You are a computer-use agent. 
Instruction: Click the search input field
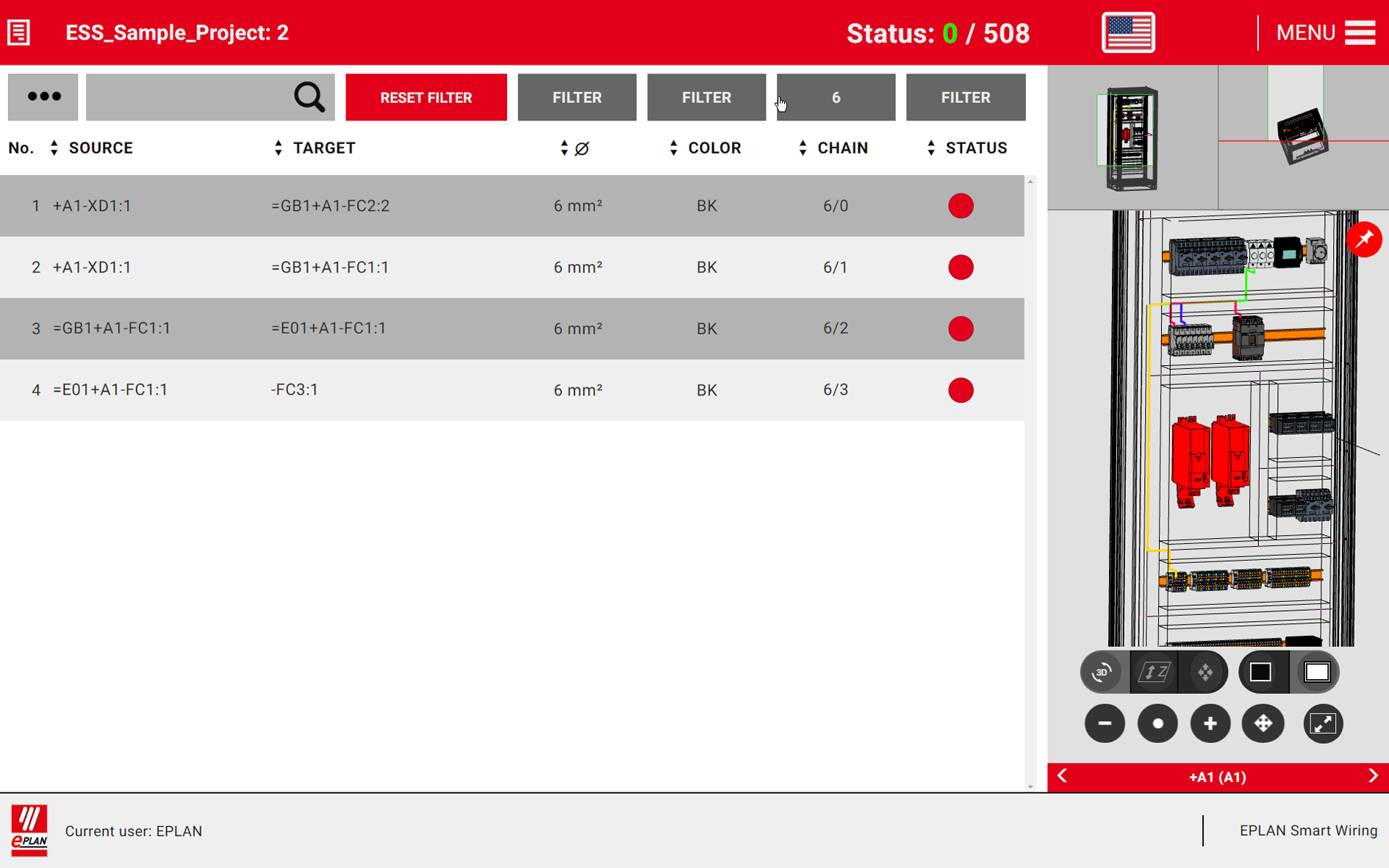(x=187, y=97)
